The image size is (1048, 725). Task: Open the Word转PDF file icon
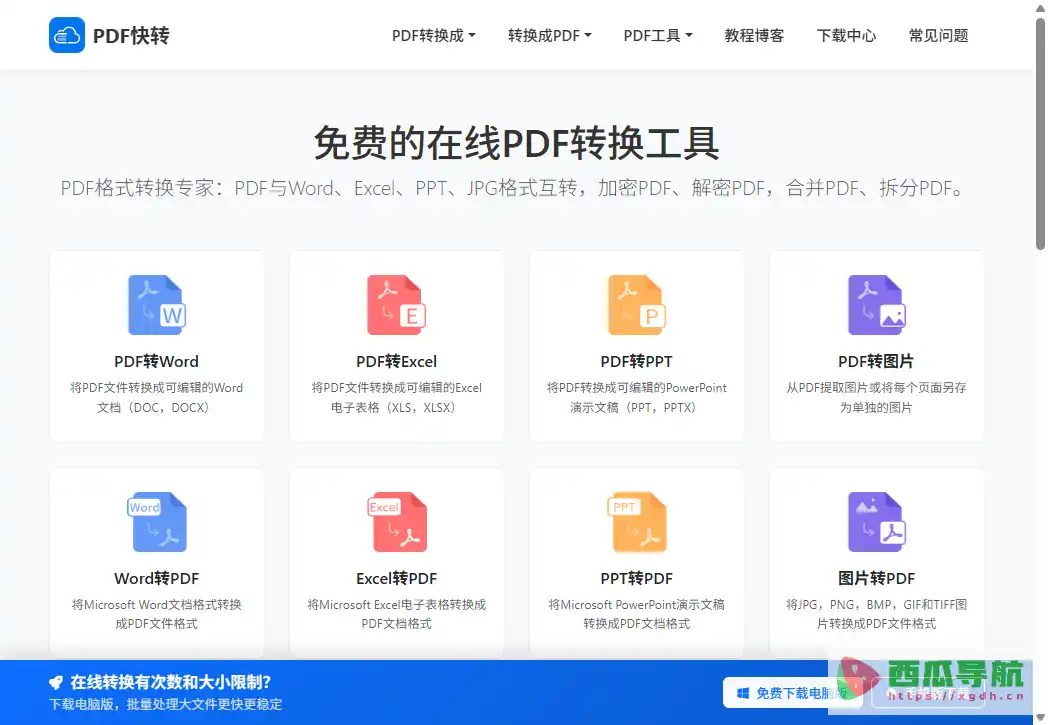[157, 522]
